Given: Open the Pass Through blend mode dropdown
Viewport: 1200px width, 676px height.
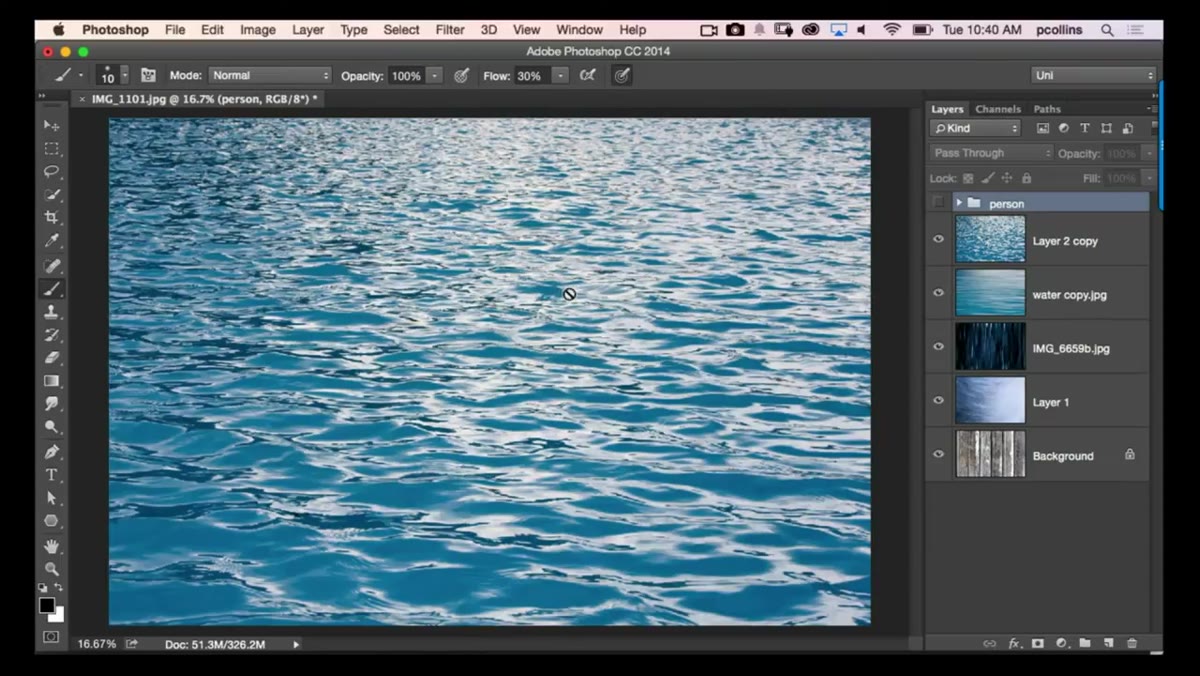Looking at the screenshot, I should tap(991, 153).
